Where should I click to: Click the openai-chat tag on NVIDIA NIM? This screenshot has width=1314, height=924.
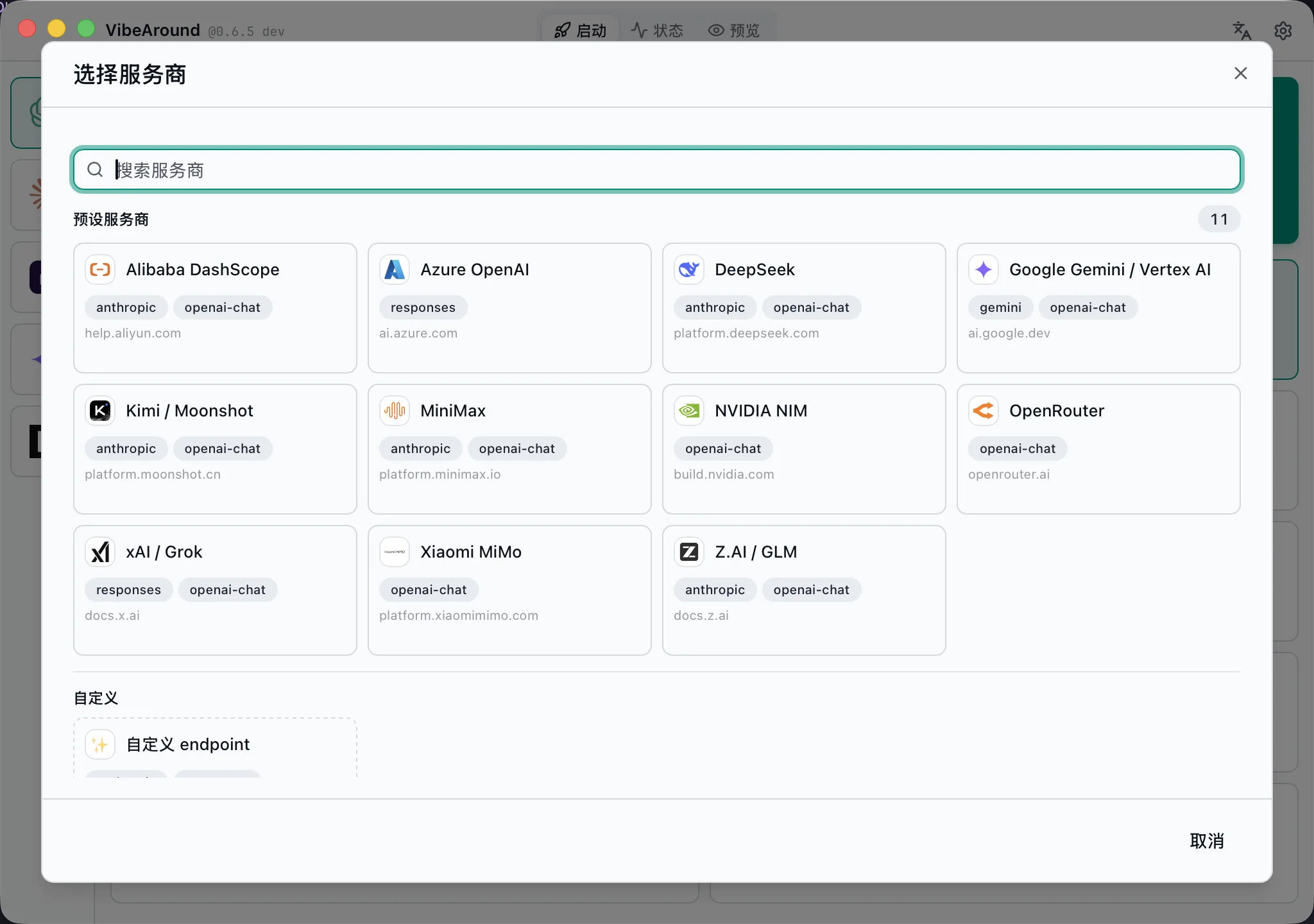pyautogui.click(x=723, y=449)
